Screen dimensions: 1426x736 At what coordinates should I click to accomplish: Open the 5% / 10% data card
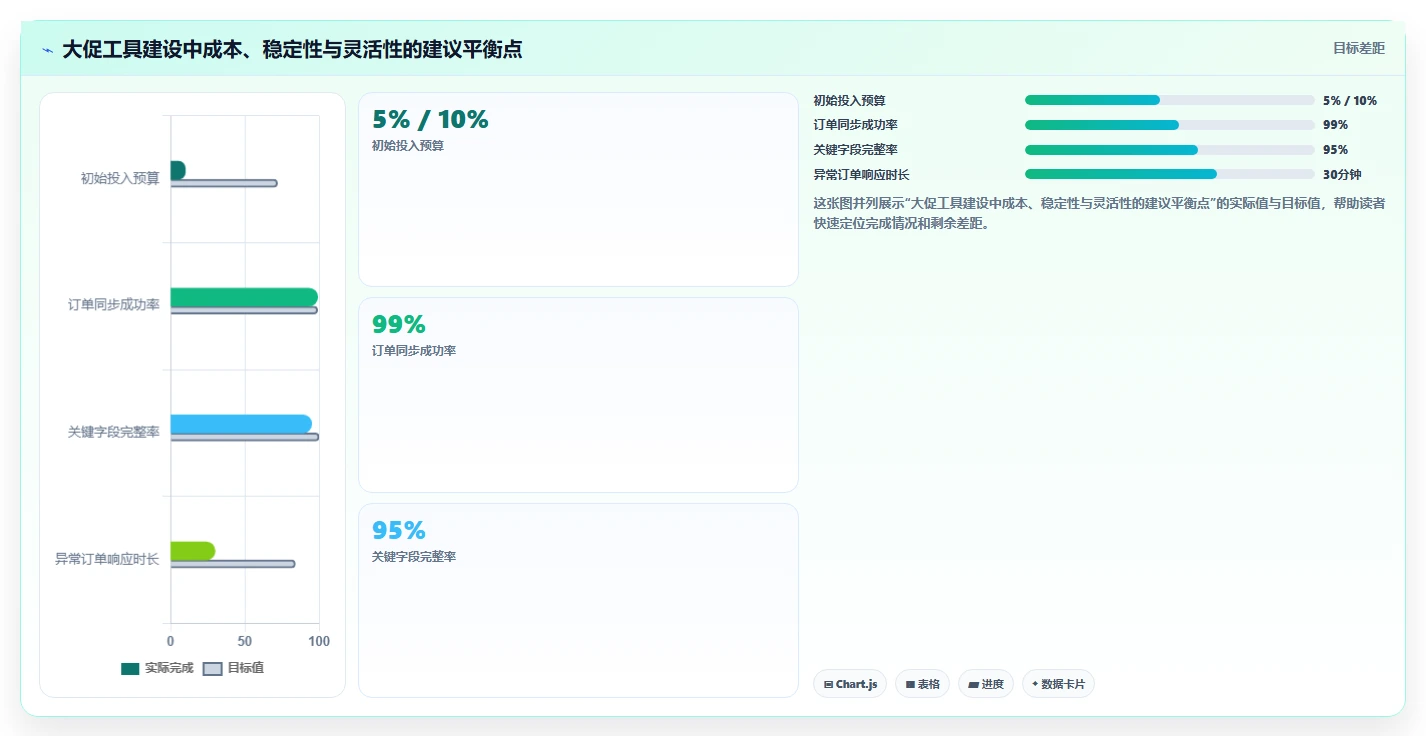click(578, 190)
